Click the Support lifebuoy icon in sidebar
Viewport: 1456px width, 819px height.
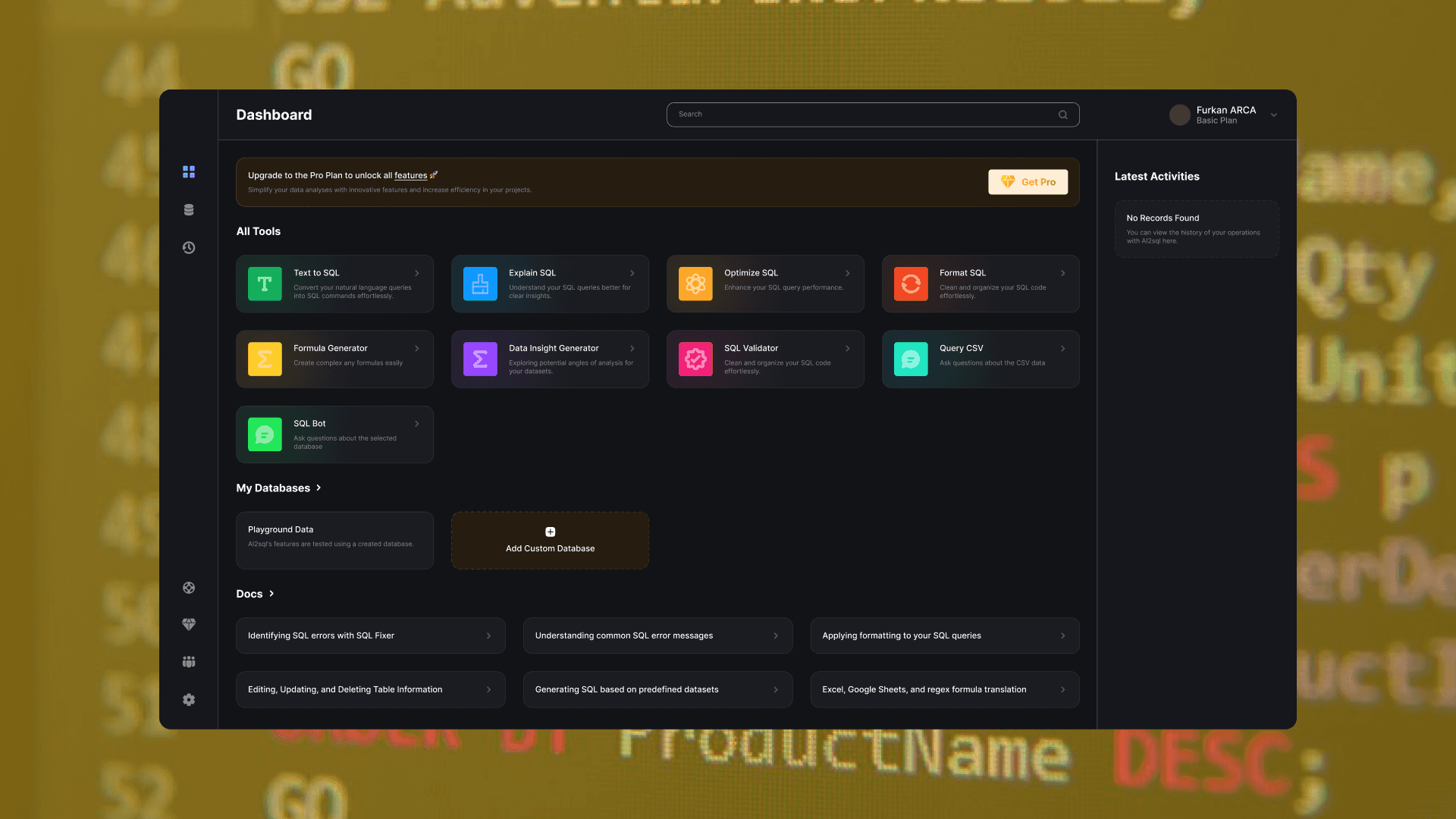click(189, 588)
